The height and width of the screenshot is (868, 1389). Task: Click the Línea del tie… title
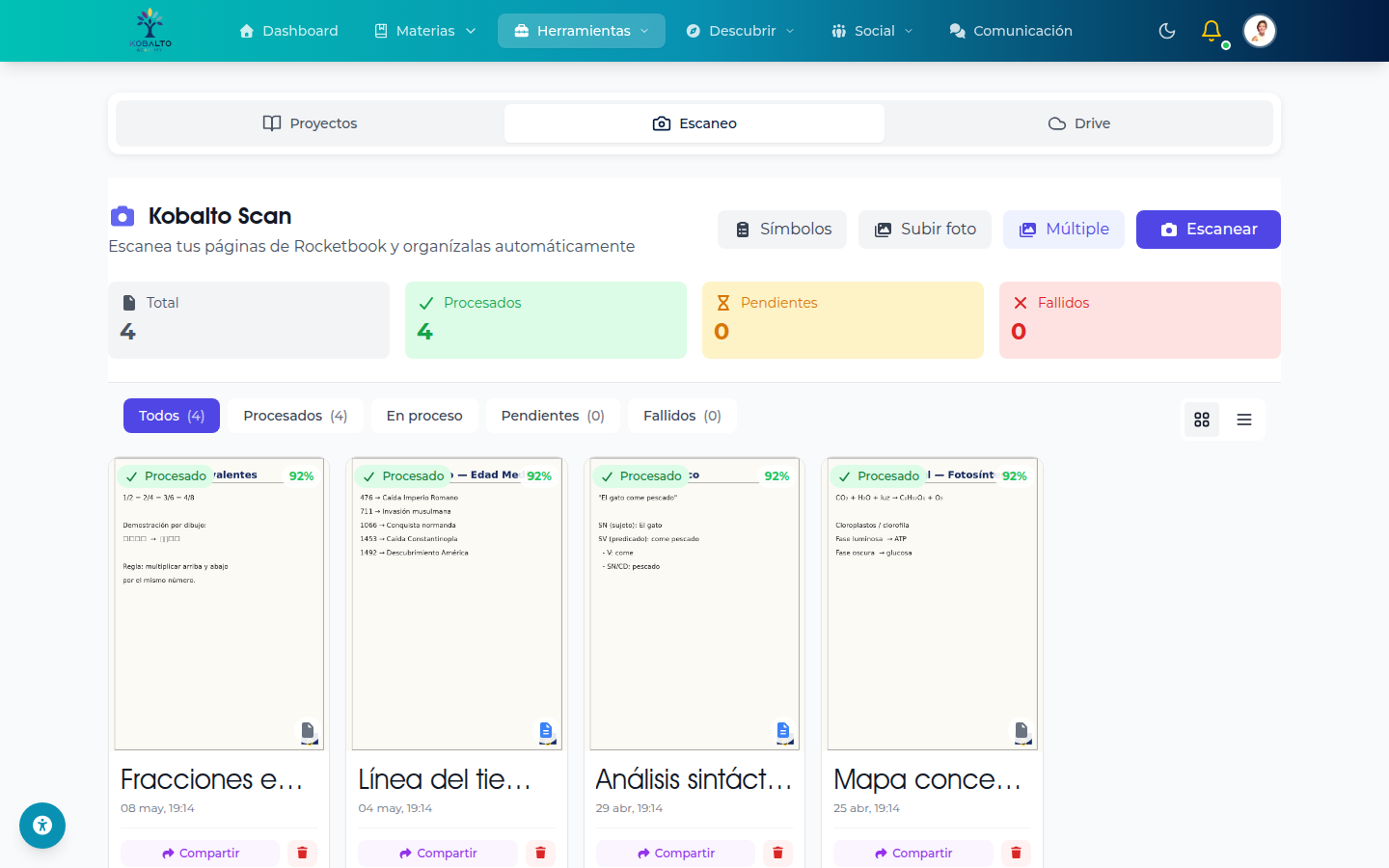click(445, 779)
